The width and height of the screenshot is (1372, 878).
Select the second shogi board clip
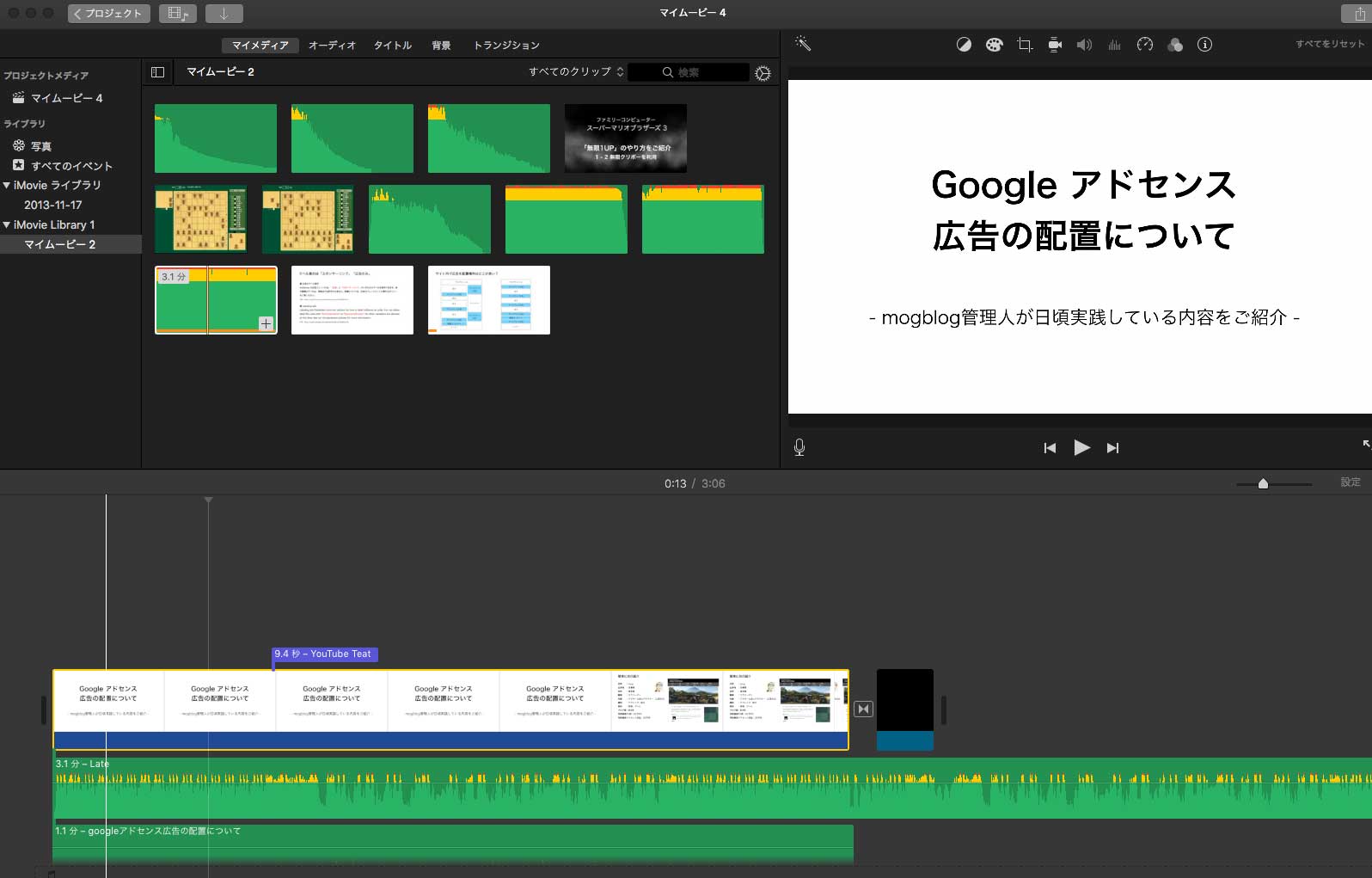(308, 218)
